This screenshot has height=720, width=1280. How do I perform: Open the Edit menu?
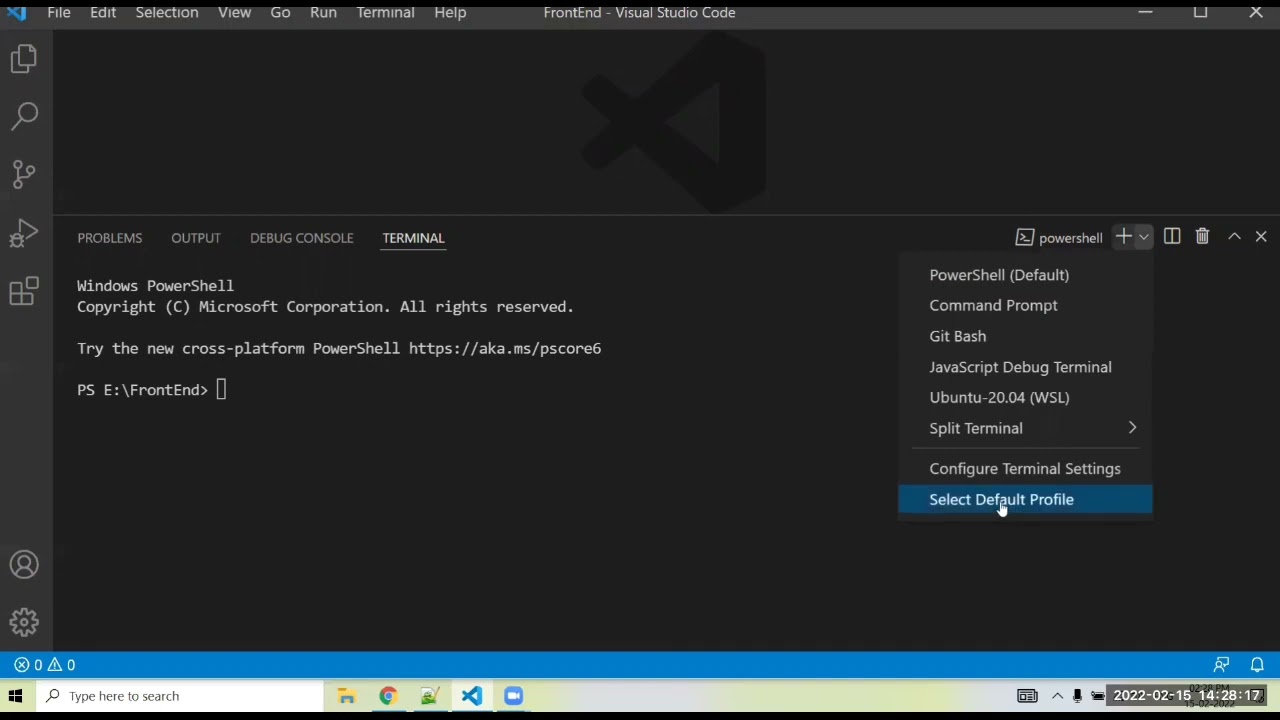(103, 13)
